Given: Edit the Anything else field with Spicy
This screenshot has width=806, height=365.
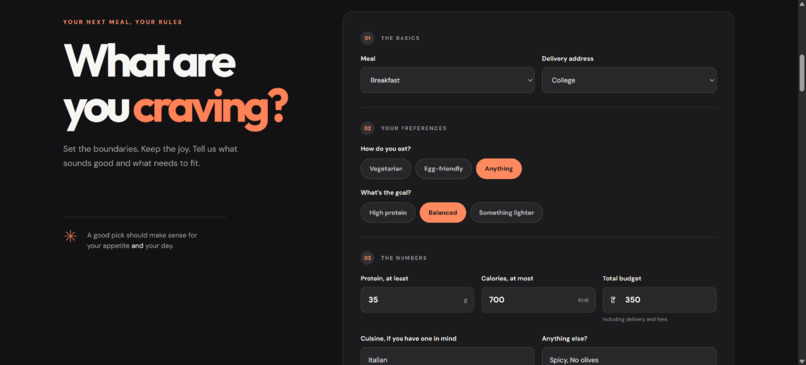Looking at the screenshot, I should [x=629, y=356].
